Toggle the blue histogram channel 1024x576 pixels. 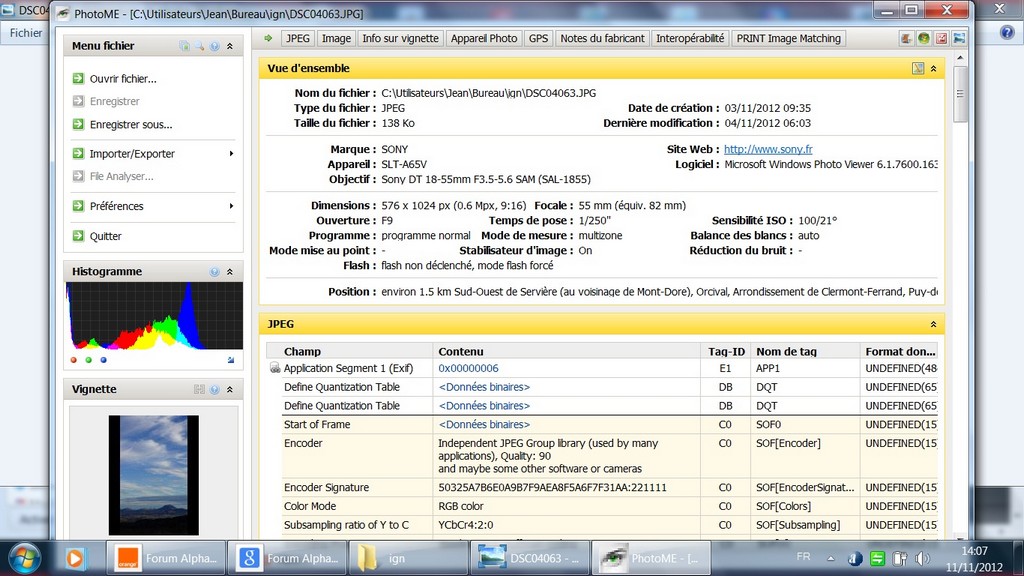pyautogui.click(x=103, y=360)
